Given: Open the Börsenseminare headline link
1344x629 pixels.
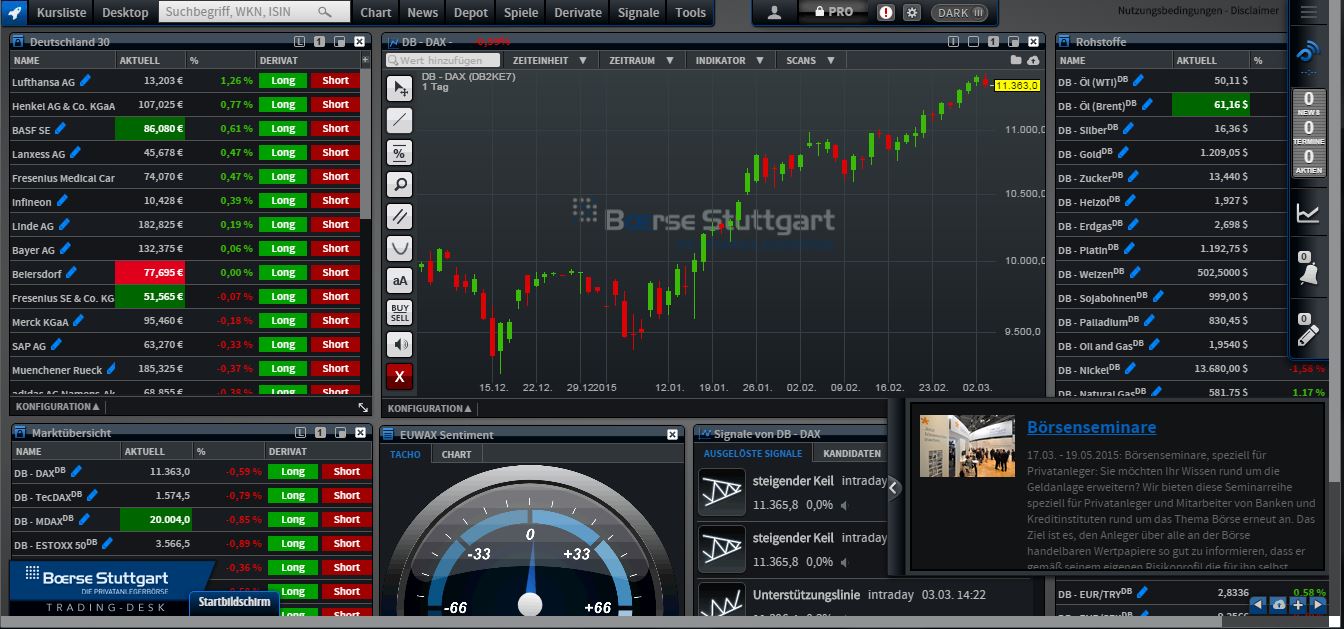Looking at the screenshot, I should coord(1091,427).
